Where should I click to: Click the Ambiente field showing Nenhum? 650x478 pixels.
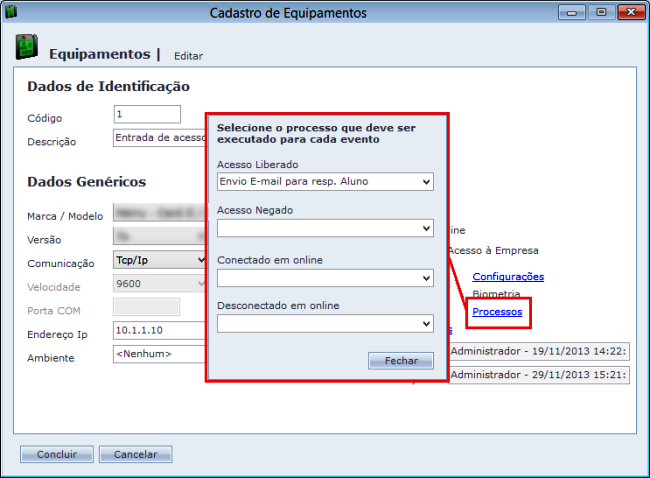[158, 354]
